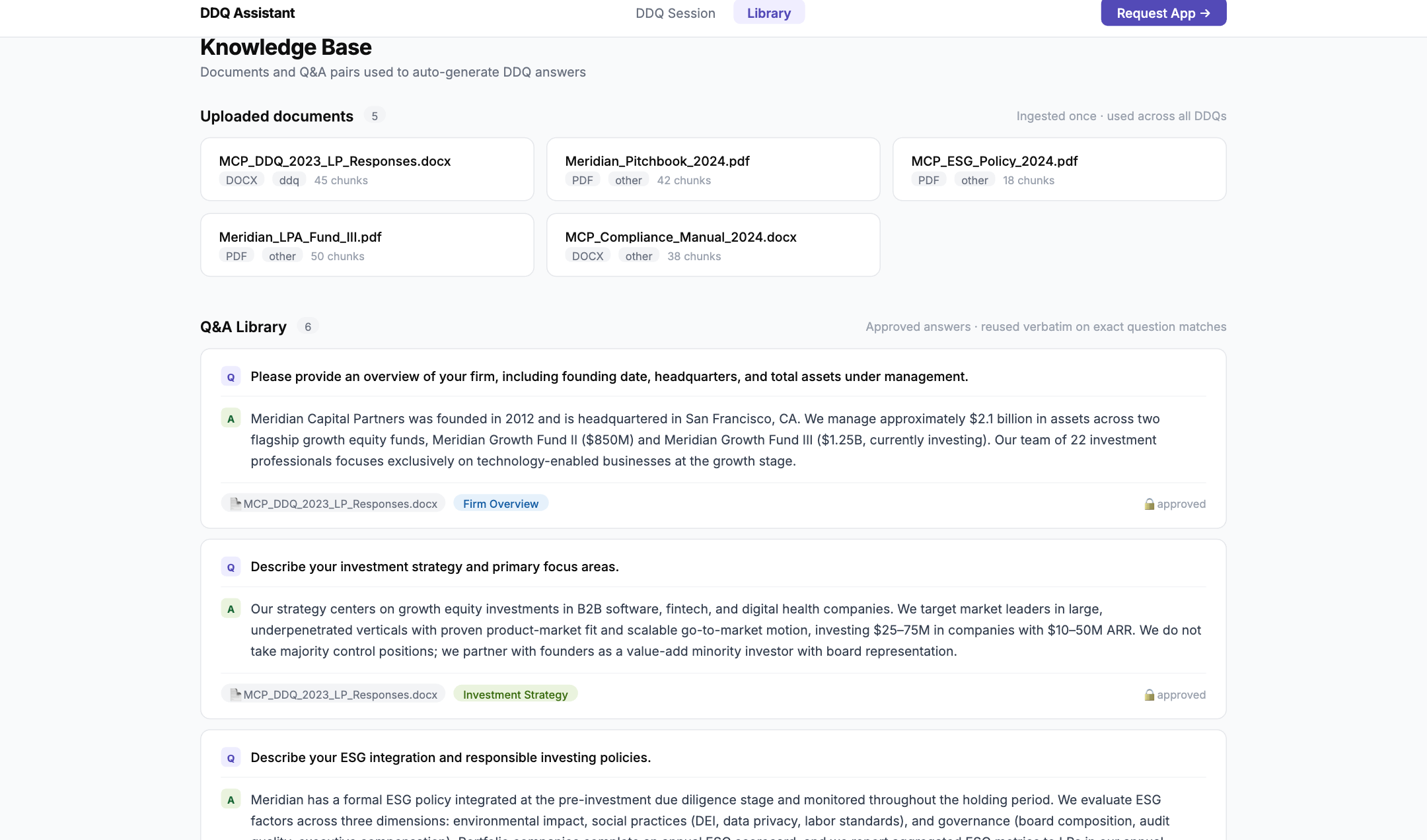Click the Q icon of firm overview question

coord(231,377)
